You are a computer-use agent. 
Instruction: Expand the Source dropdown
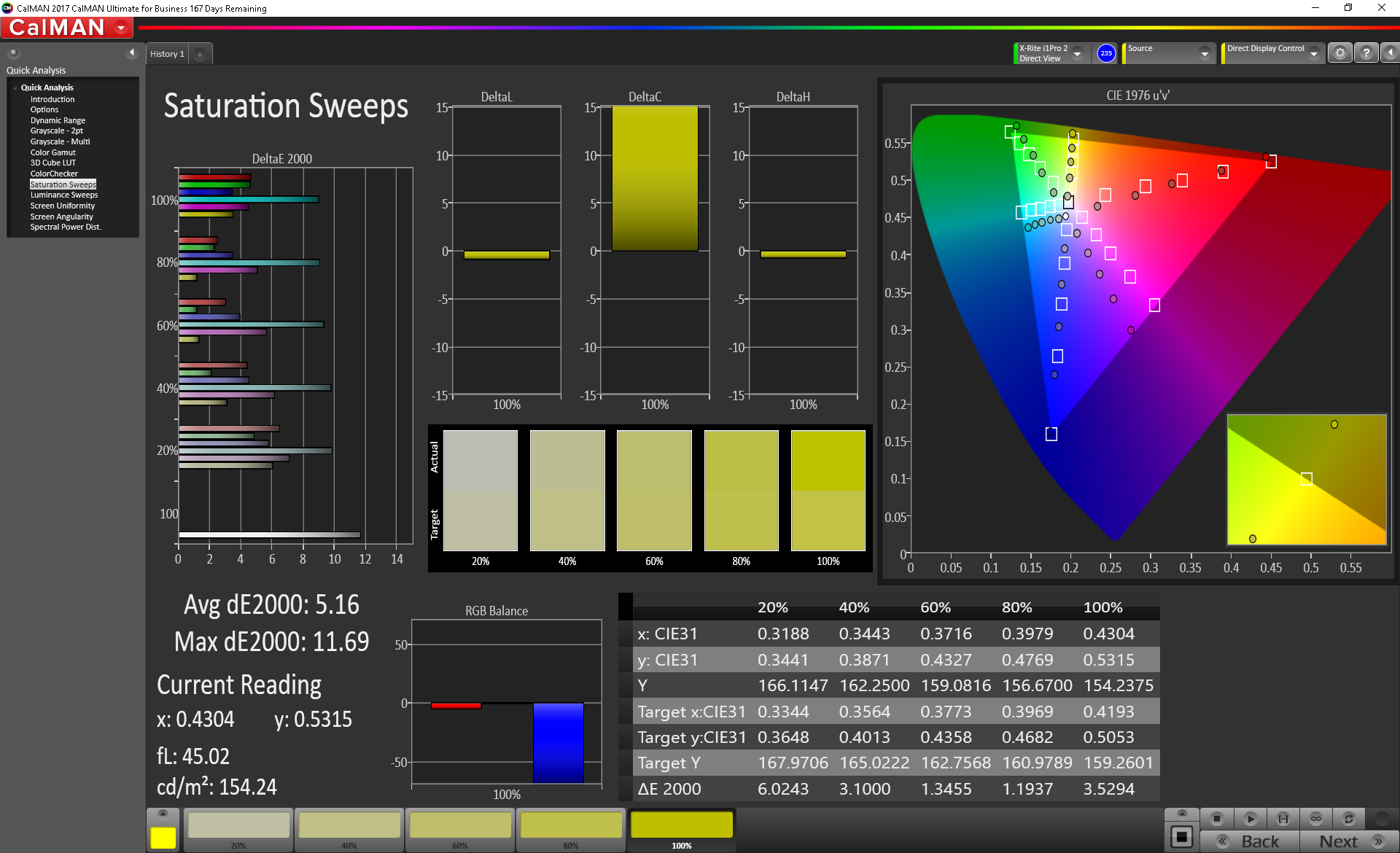(x=1205, y=54)
